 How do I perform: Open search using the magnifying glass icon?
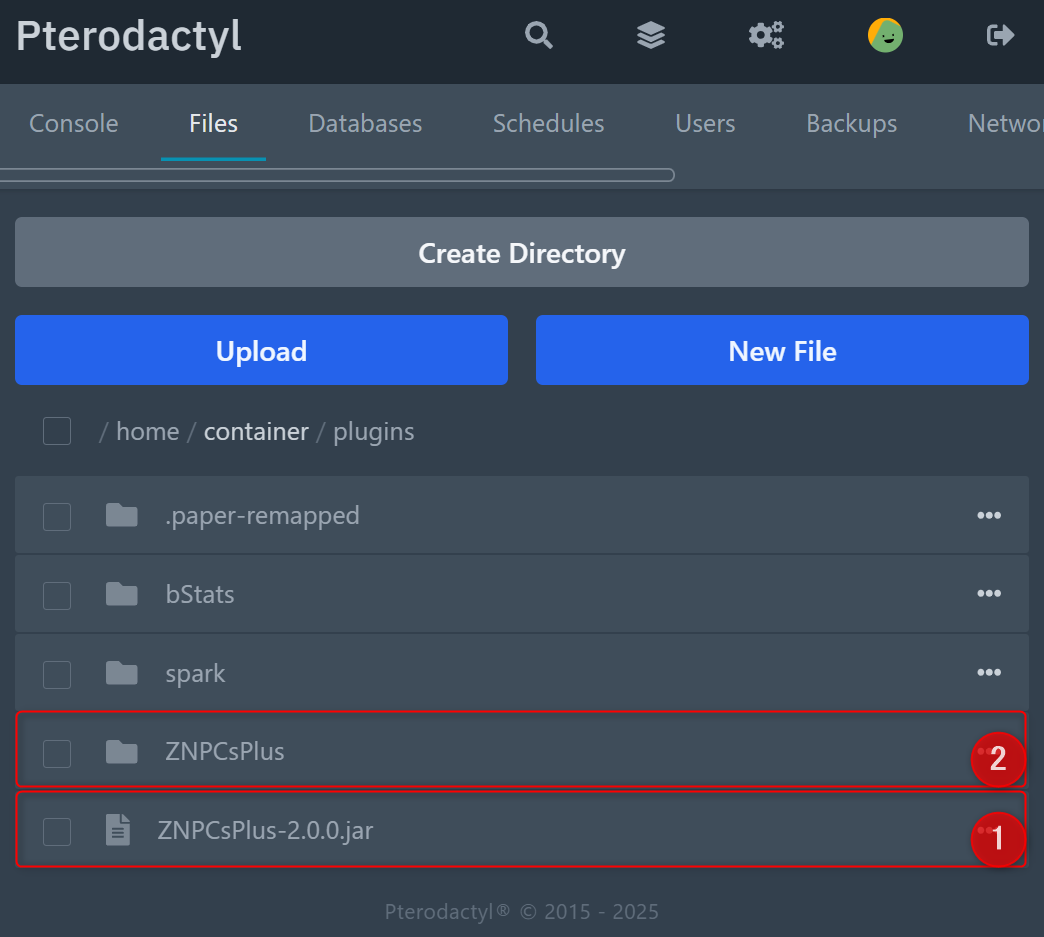[538, 35]
